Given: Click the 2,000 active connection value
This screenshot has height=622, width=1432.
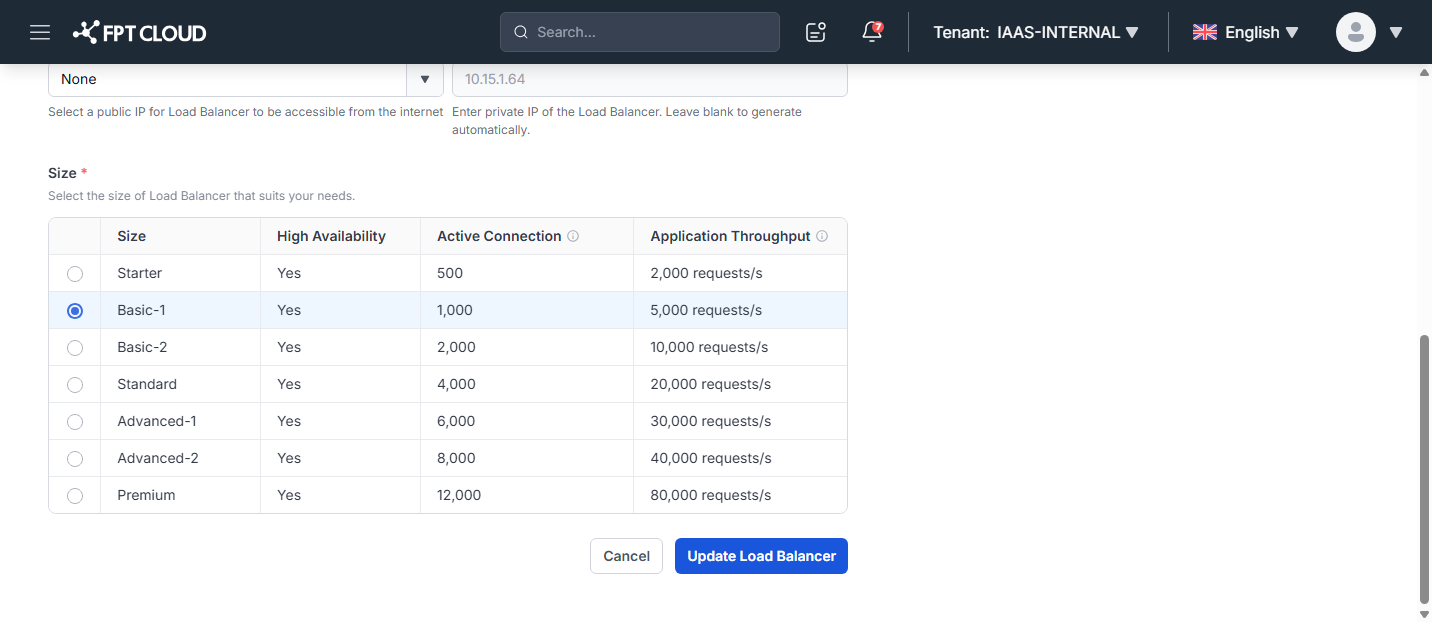Looking at the screenshot, I should pos(456,347).
